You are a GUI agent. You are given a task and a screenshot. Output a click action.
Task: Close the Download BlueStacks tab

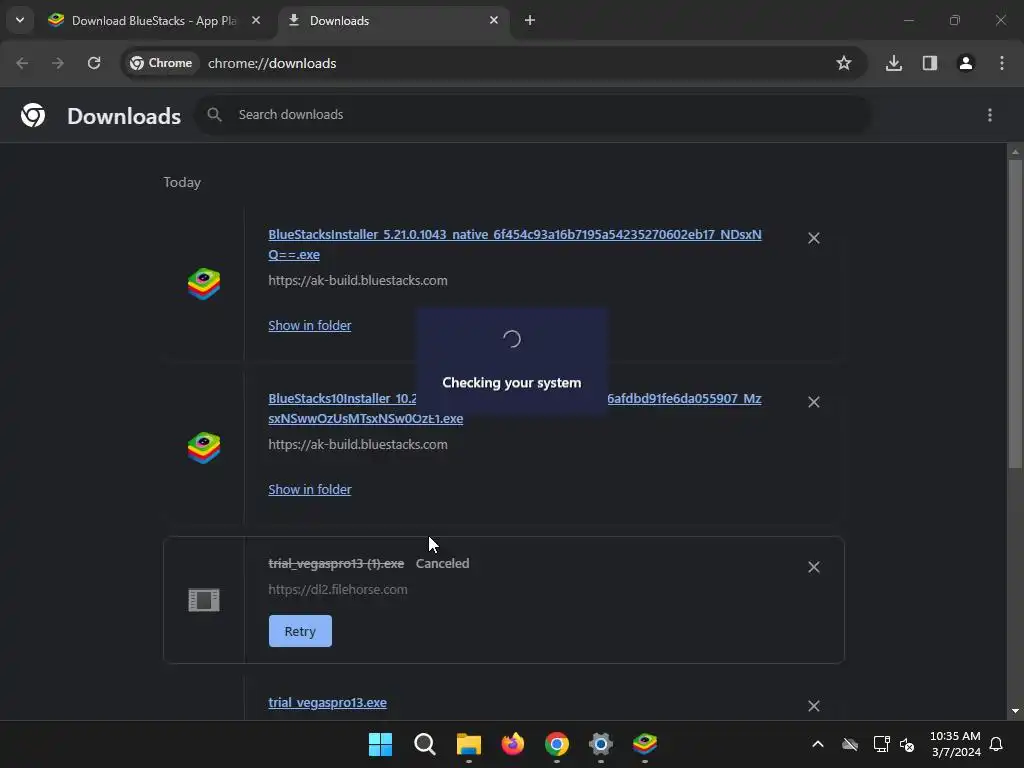pos(256,20)
